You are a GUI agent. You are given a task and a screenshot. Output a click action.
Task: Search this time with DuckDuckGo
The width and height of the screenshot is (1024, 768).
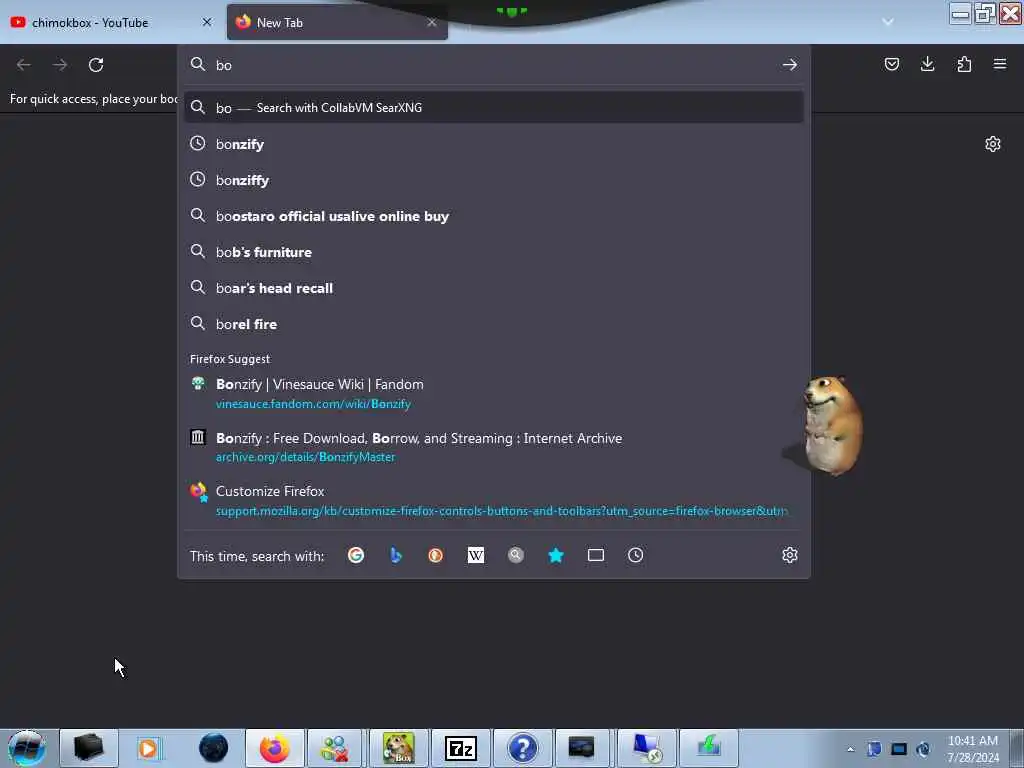tap(436, 555)
